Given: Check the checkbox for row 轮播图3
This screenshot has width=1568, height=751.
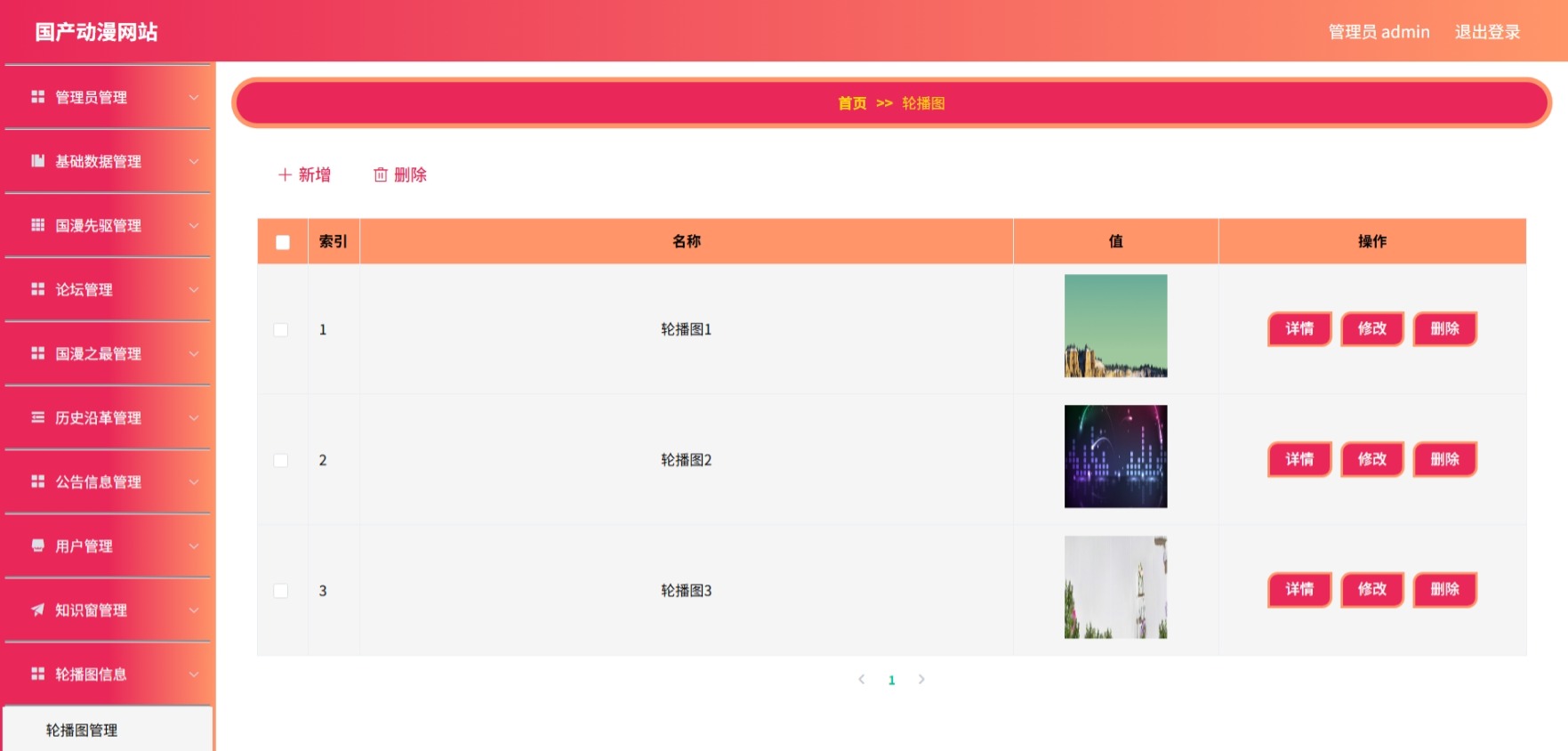Looking at the screenshot, I should click(281, 591).
